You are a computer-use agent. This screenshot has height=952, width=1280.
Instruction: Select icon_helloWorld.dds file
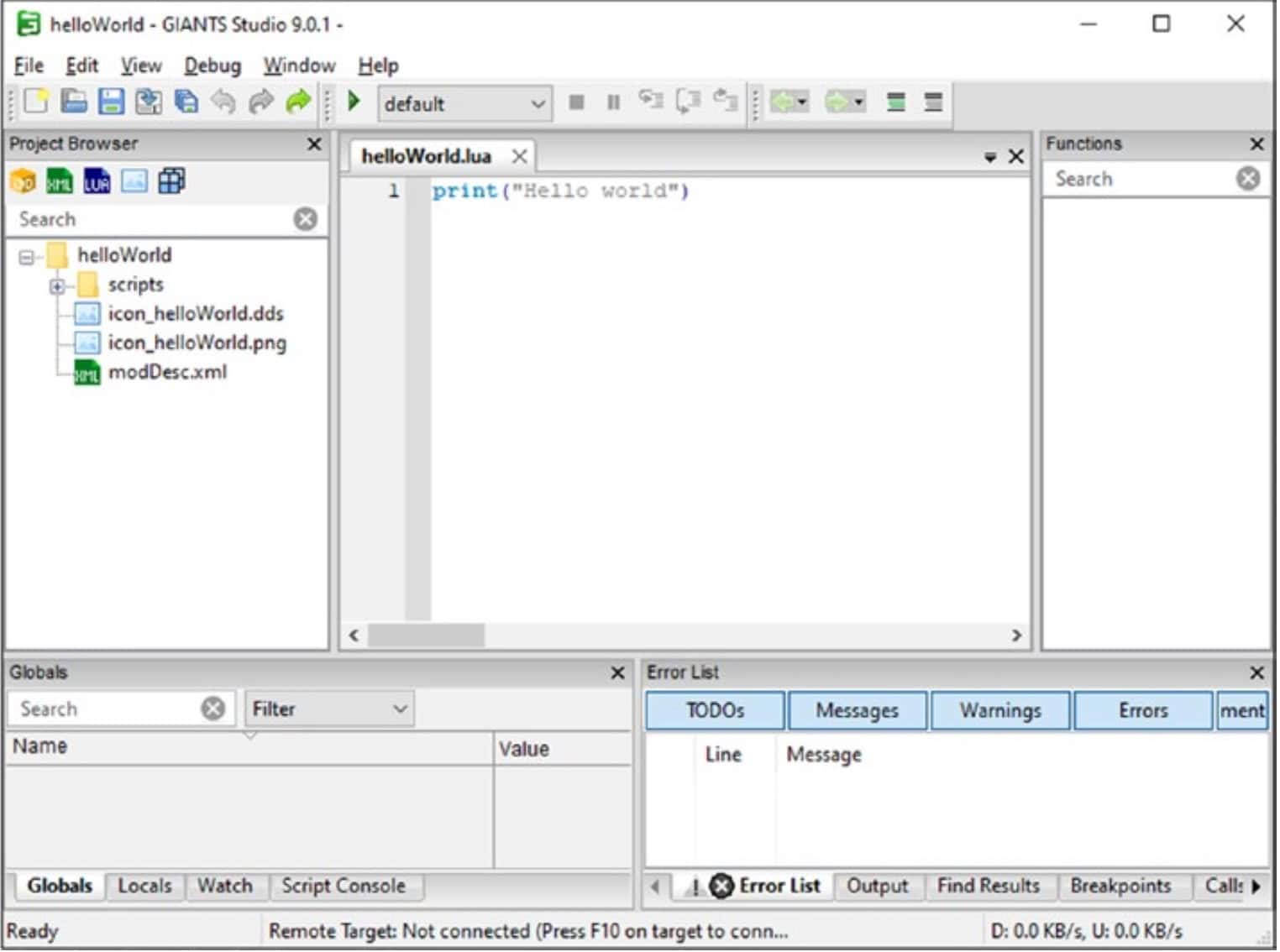[x=195, y=315]
